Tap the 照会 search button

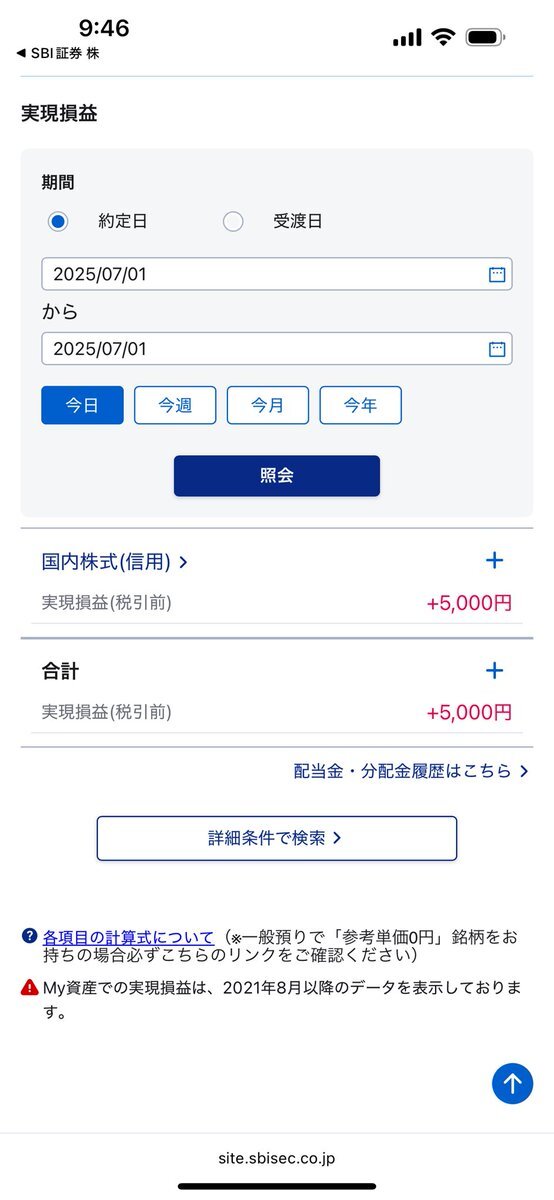click(x=277, y=476)
